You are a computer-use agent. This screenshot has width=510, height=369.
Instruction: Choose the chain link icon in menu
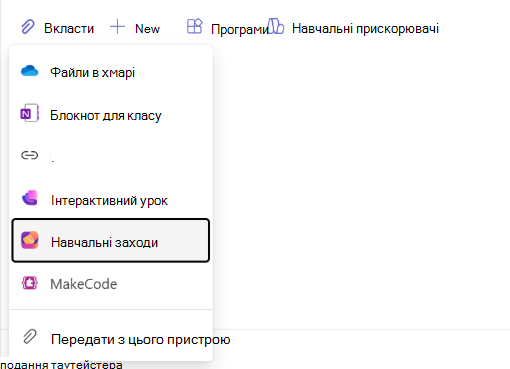(30, 155)
